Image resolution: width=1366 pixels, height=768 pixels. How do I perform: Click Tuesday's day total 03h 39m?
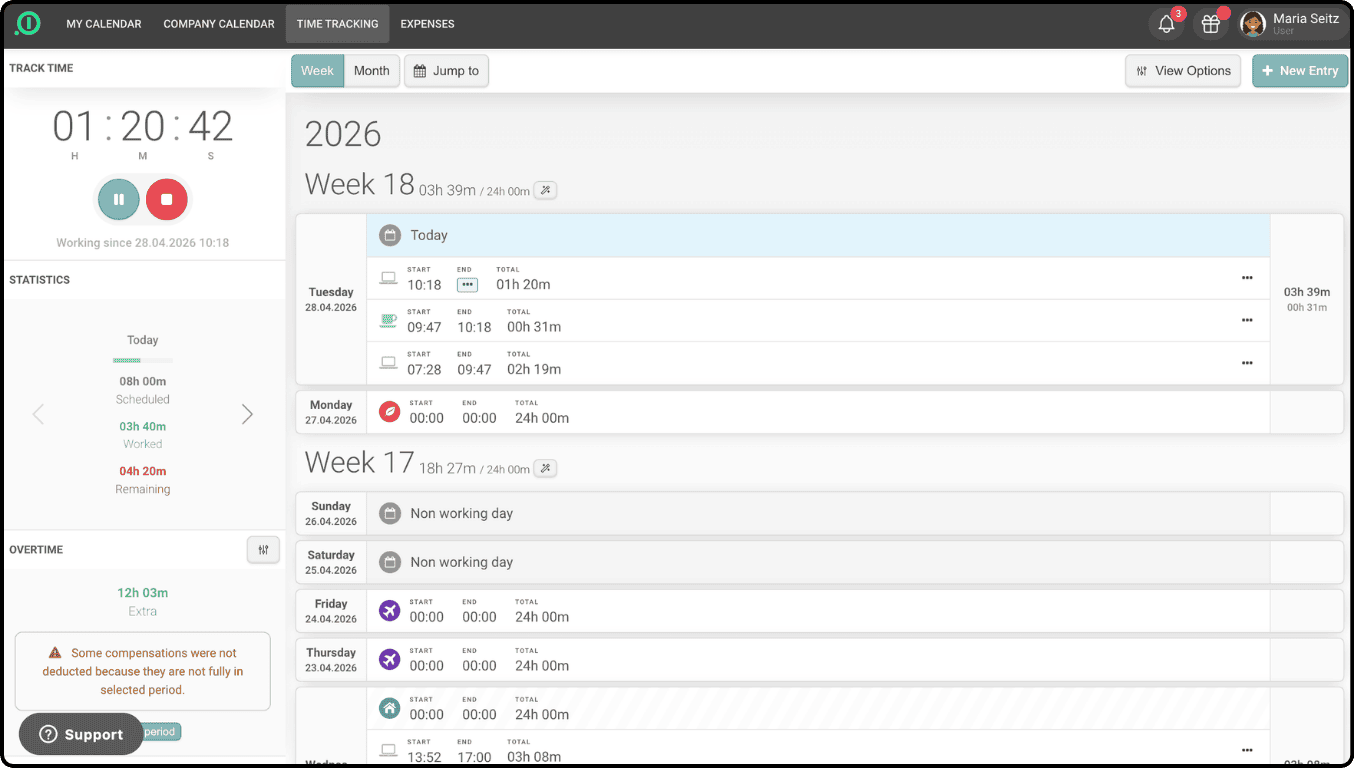[x=1307, y=292]
